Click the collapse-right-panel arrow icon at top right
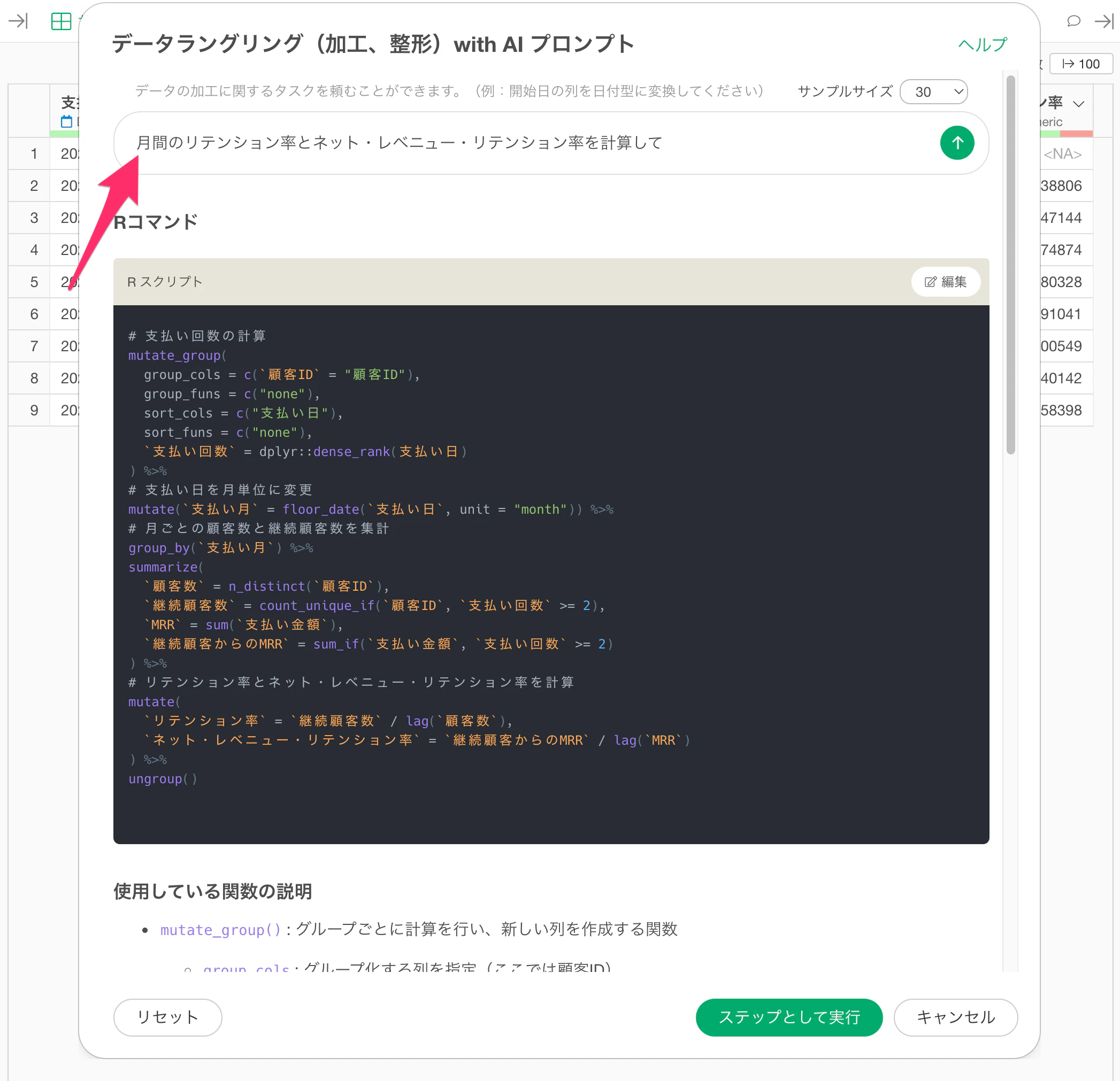1120x1081 pixels. (1103, 21)
